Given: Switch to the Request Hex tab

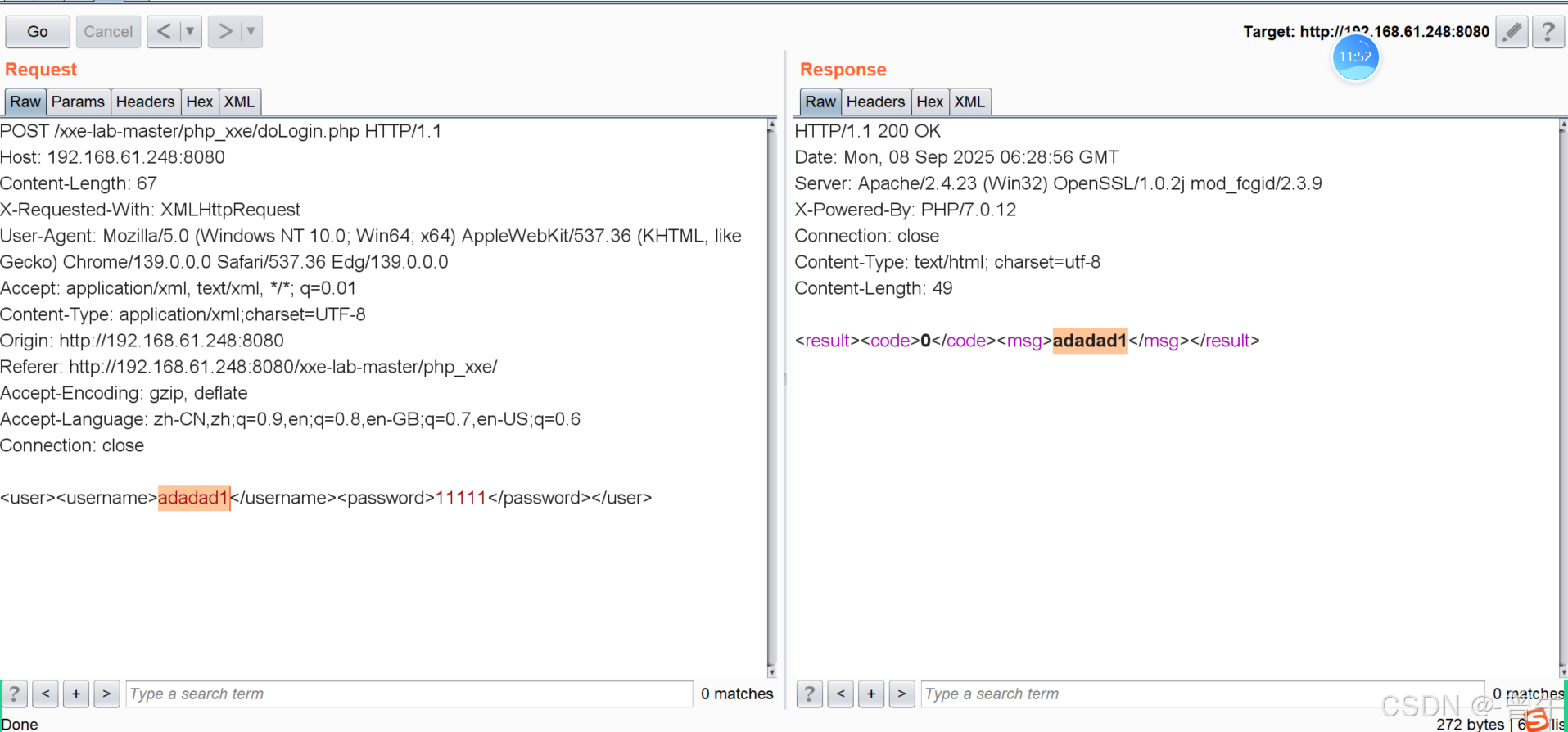Looking at the screenshot, I should pos(199,102).
